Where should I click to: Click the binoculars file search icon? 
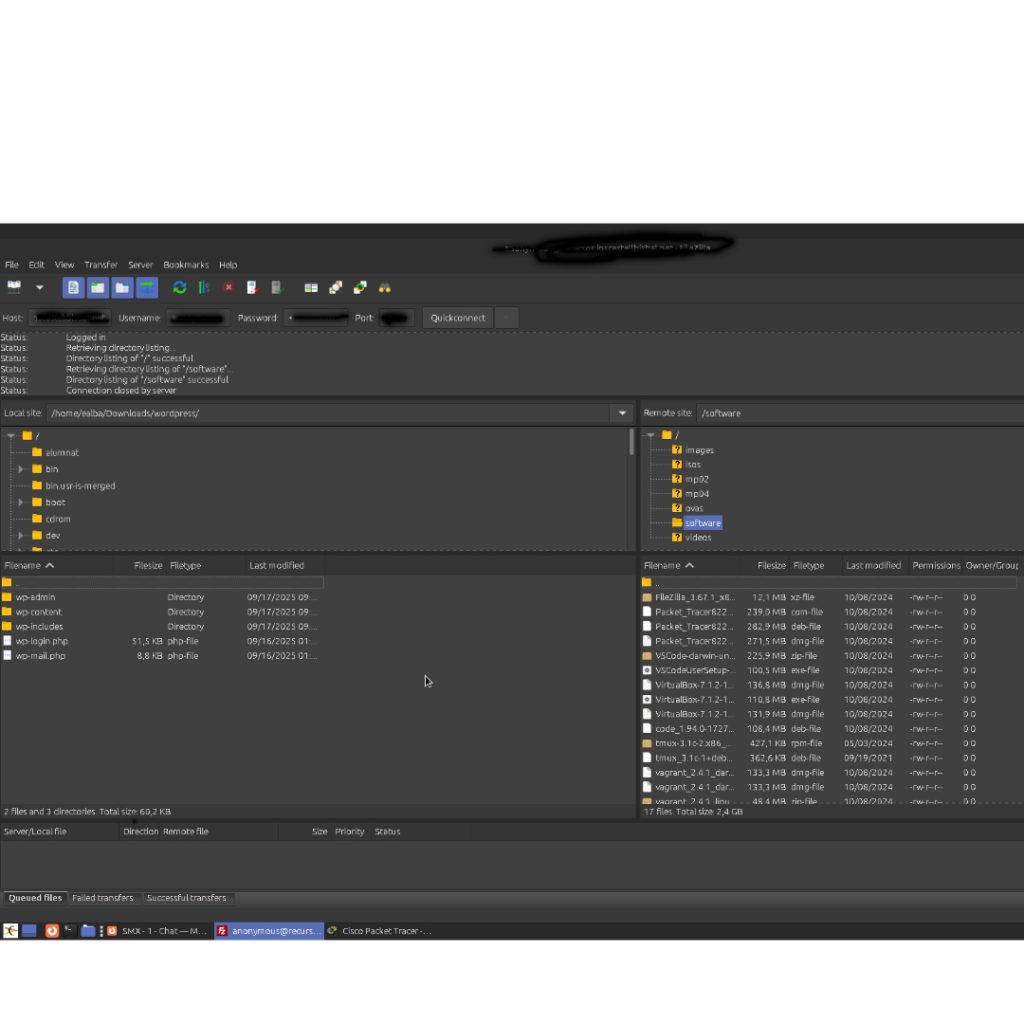385,288
